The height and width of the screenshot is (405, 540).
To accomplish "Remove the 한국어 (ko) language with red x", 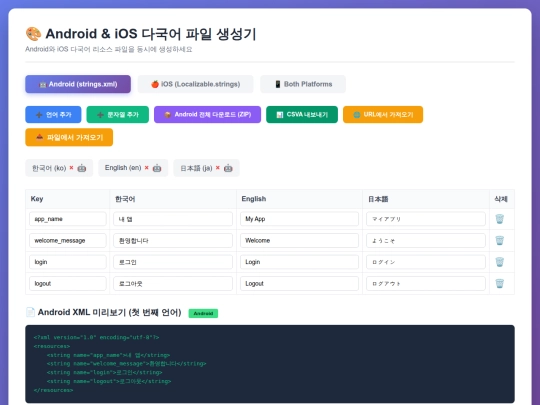I will point(71,168).
